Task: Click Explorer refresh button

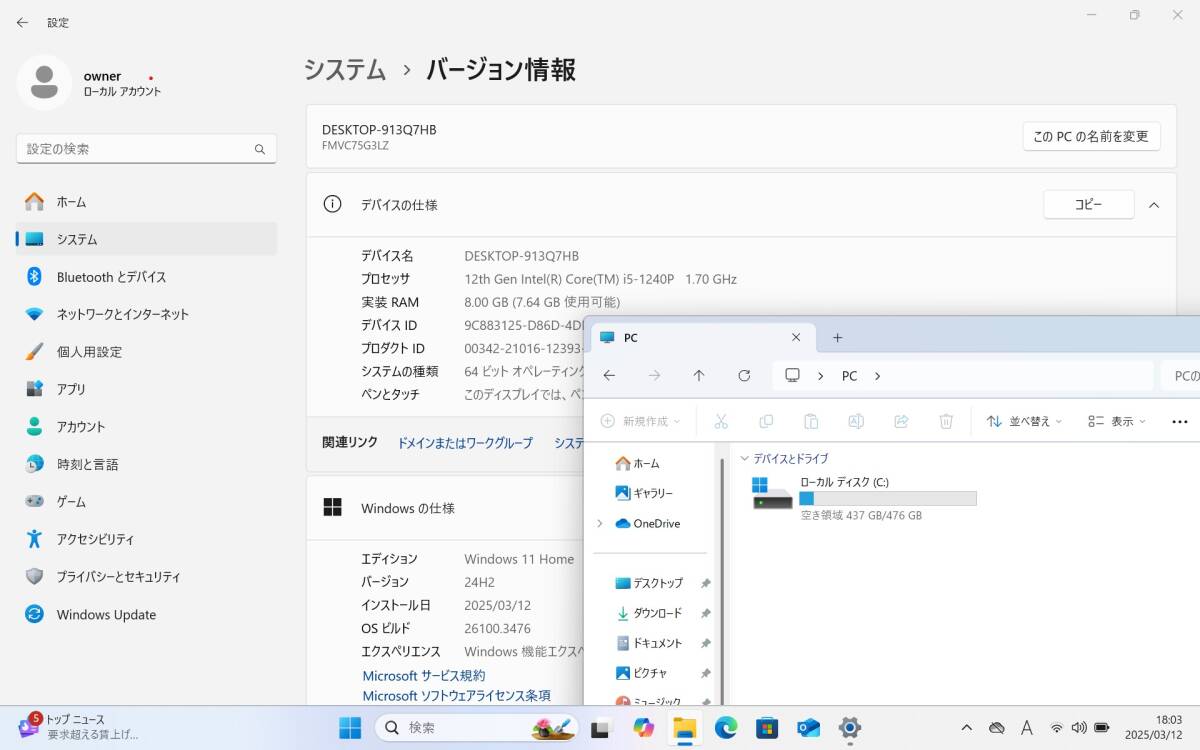Action: (744, 376)
